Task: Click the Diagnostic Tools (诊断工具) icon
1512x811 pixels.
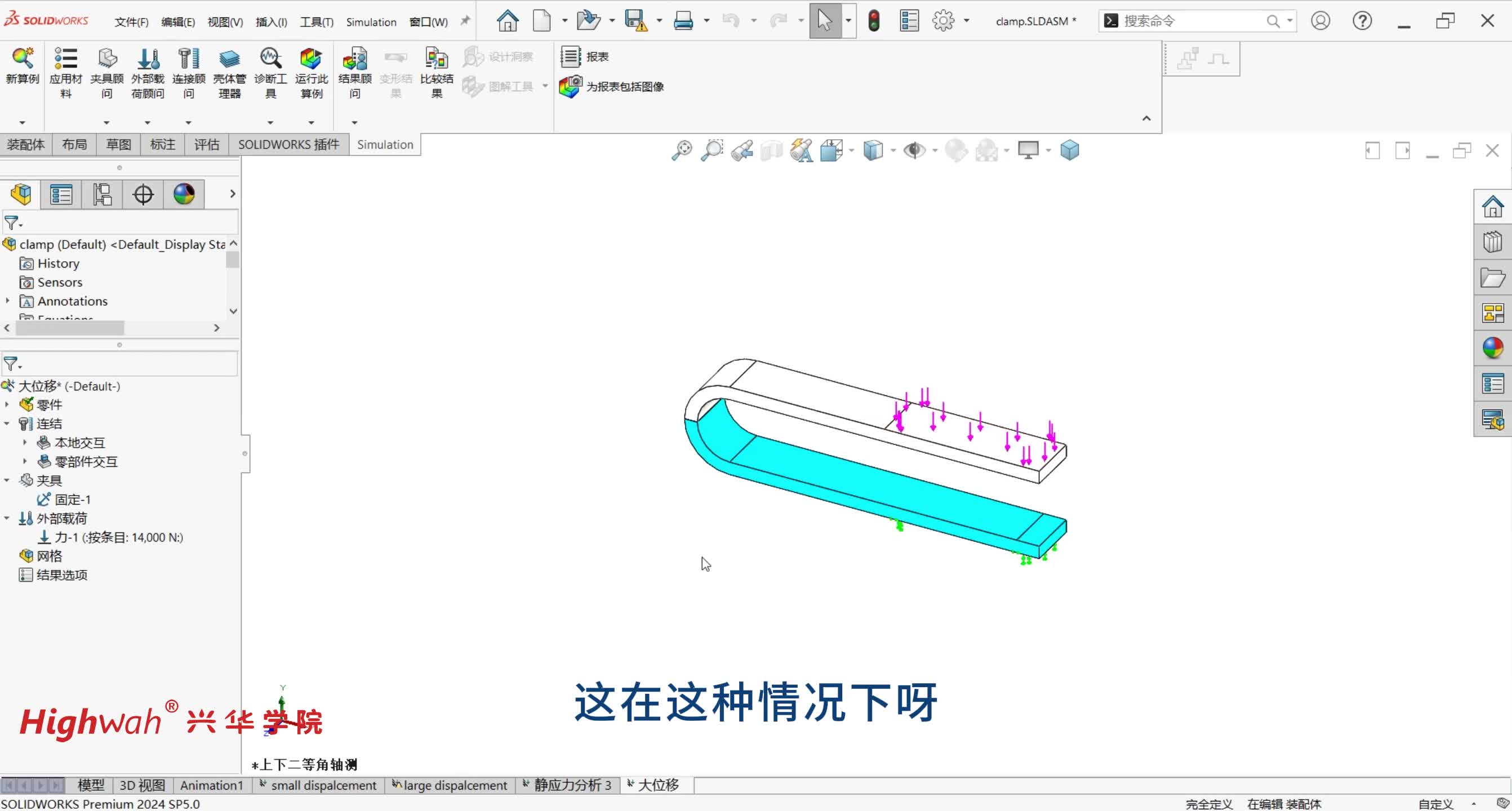Action: point(270,59)
